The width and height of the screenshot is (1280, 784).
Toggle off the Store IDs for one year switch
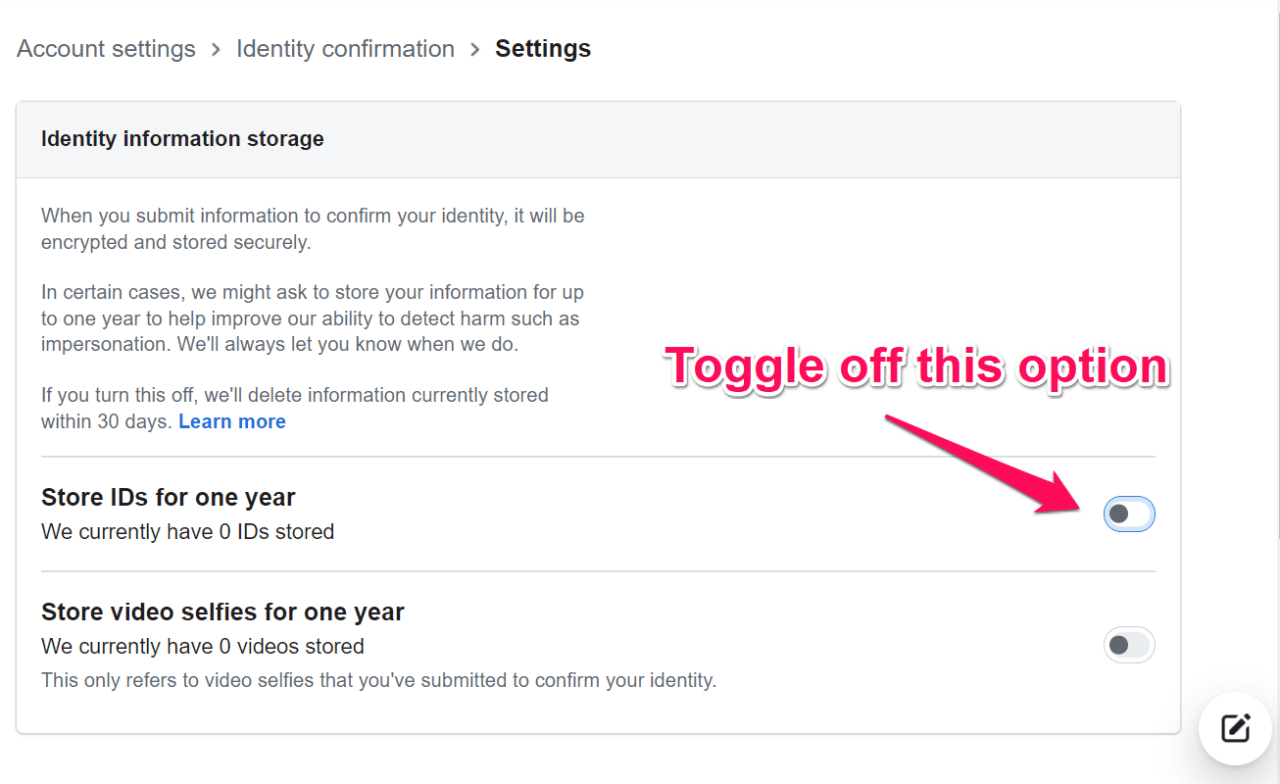click(1129, 514)
